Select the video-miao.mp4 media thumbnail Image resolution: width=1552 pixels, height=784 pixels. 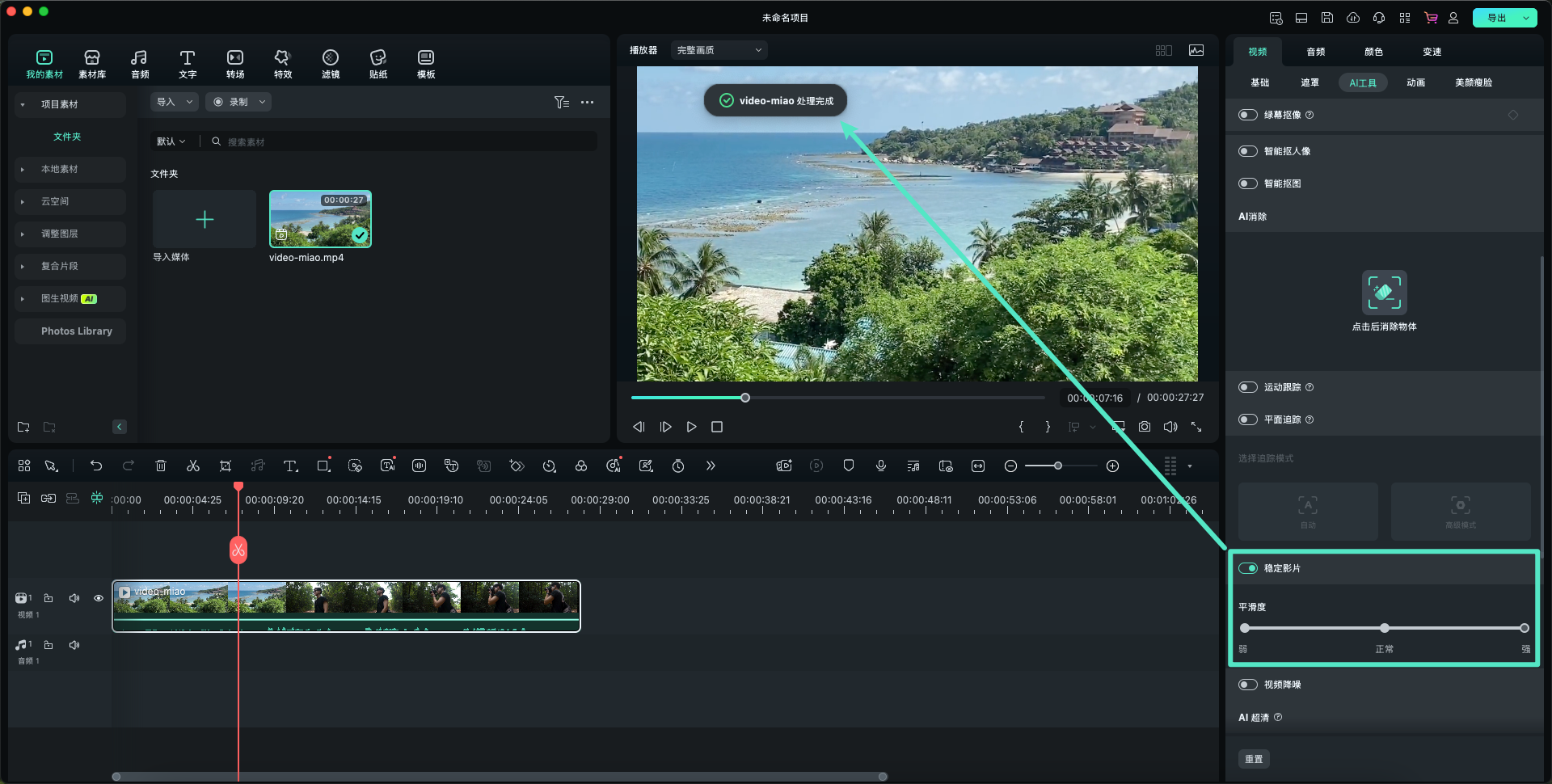pos(320,219)
